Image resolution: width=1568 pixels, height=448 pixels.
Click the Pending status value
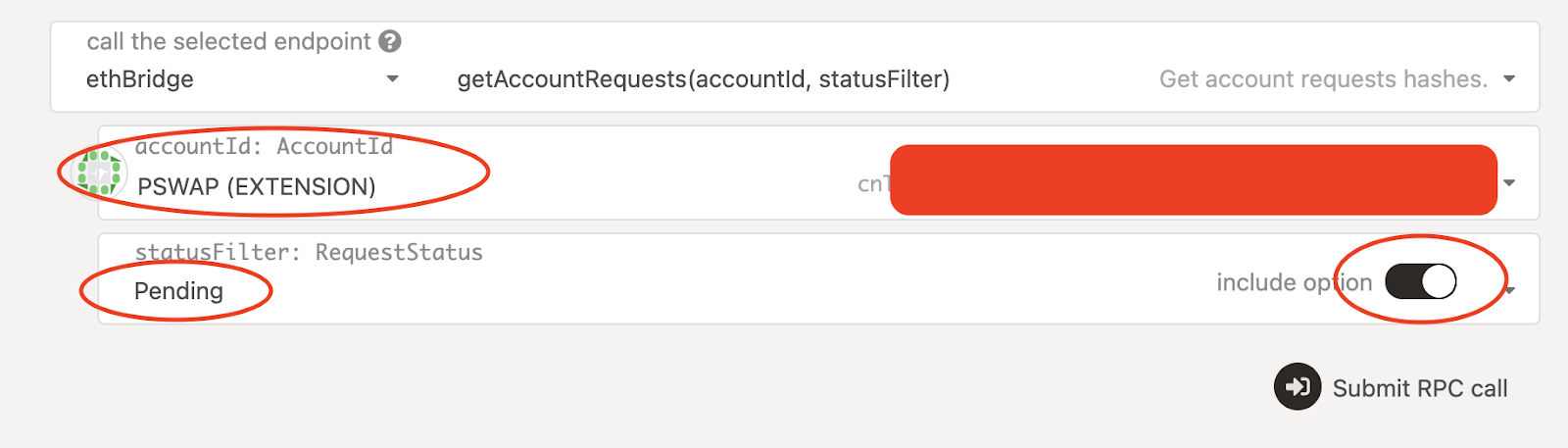click(x=178, y=291)
